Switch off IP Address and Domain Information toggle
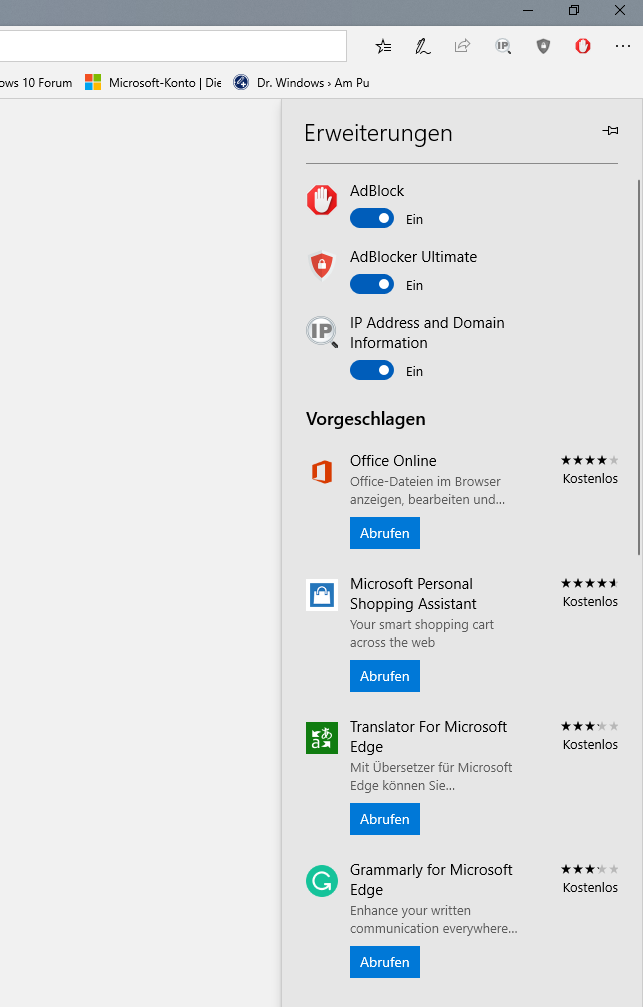This screenshot has width=643, height=1007. [372, 371]
